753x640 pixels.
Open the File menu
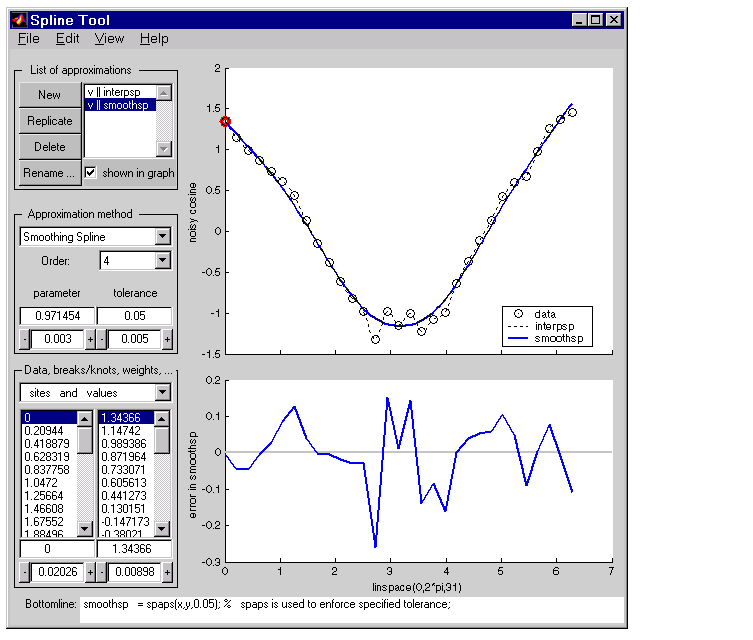pos(29,38)
